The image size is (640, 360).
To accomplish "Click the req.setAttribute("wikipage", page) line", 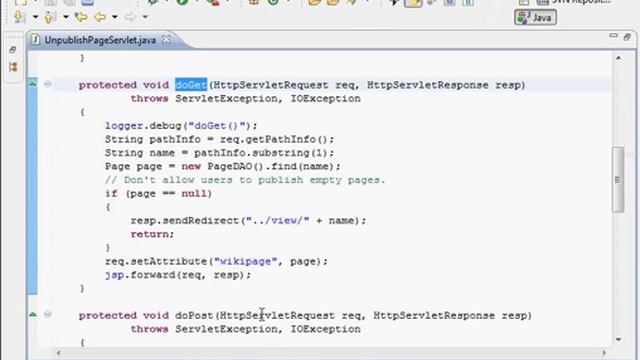I will click(x=216, y=261).
